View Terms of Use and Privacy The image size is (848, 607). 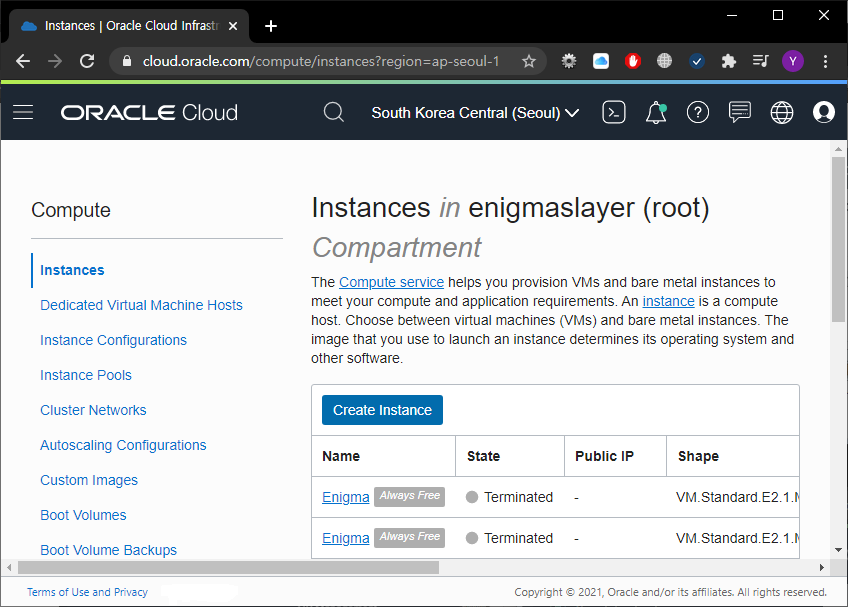(x=87, y=592)
